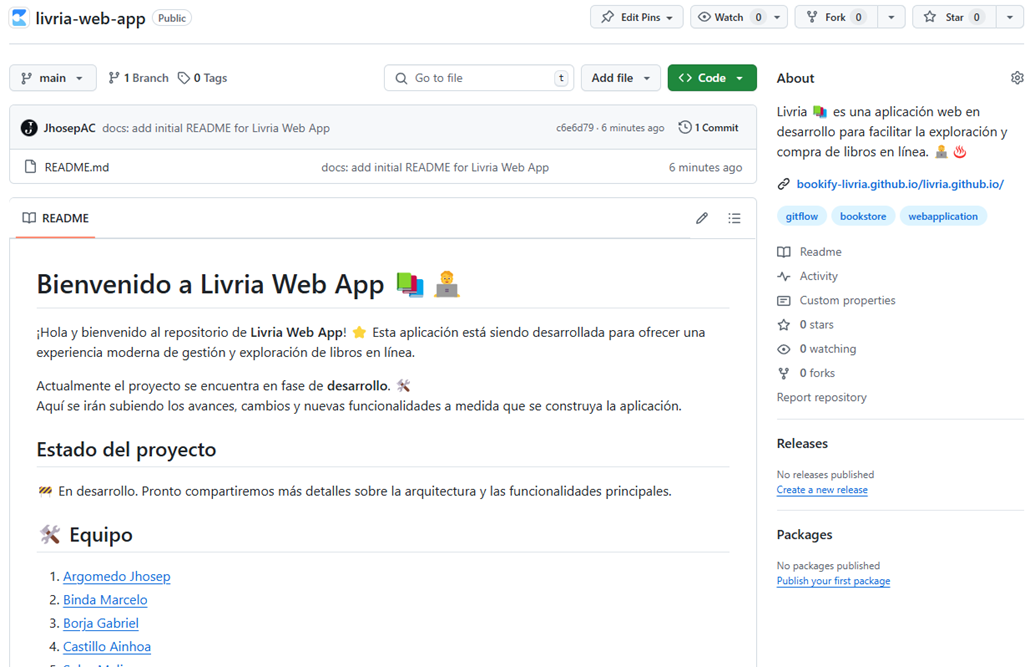Open the main branch selector
Viewport: 1035px width, 667px height.
point(53,78)
